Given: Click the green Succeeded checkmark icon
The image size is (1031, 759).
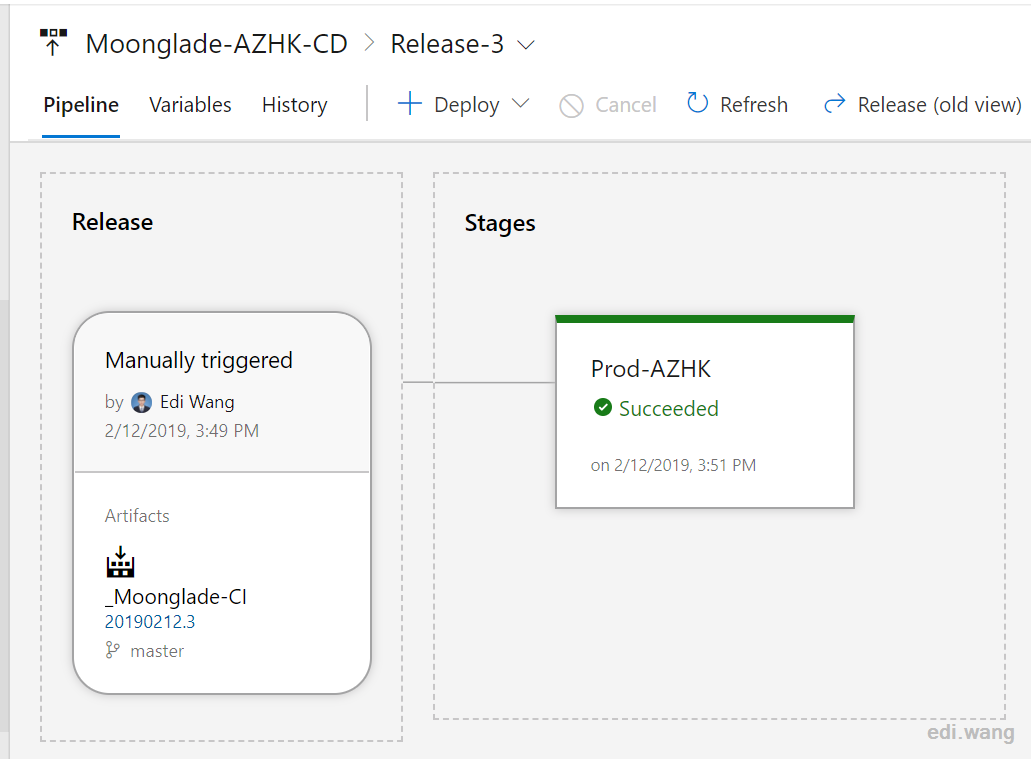Looking at the screenshot, I should tap(602, 408).
